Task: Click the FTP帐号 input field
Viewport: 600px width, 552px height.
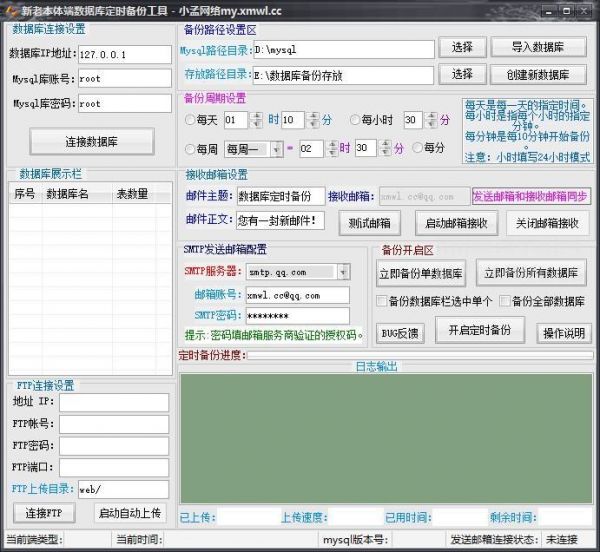Action: point(114,425)
